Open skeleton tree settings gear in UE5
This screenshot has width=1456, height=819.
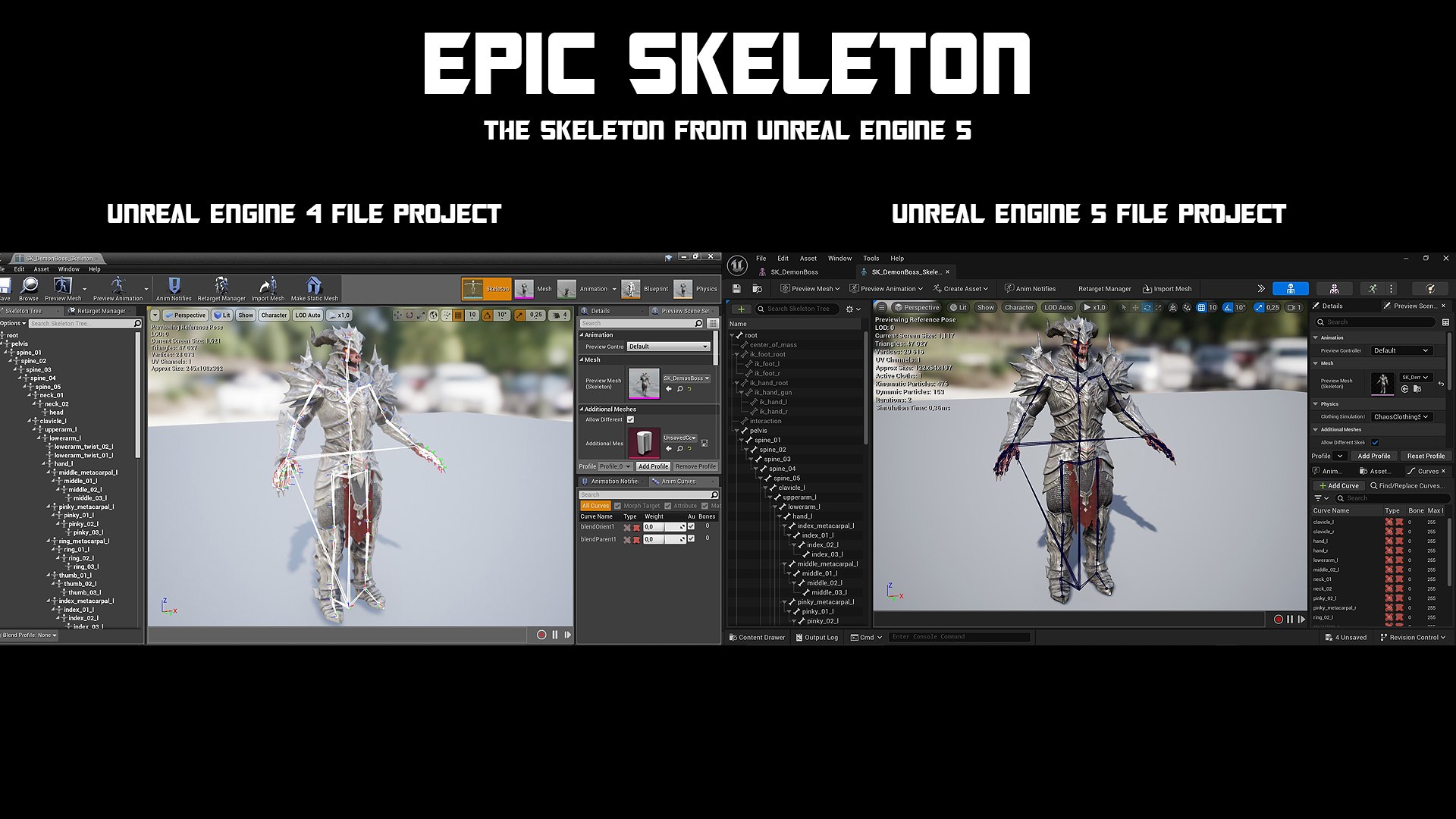(853, 309)
